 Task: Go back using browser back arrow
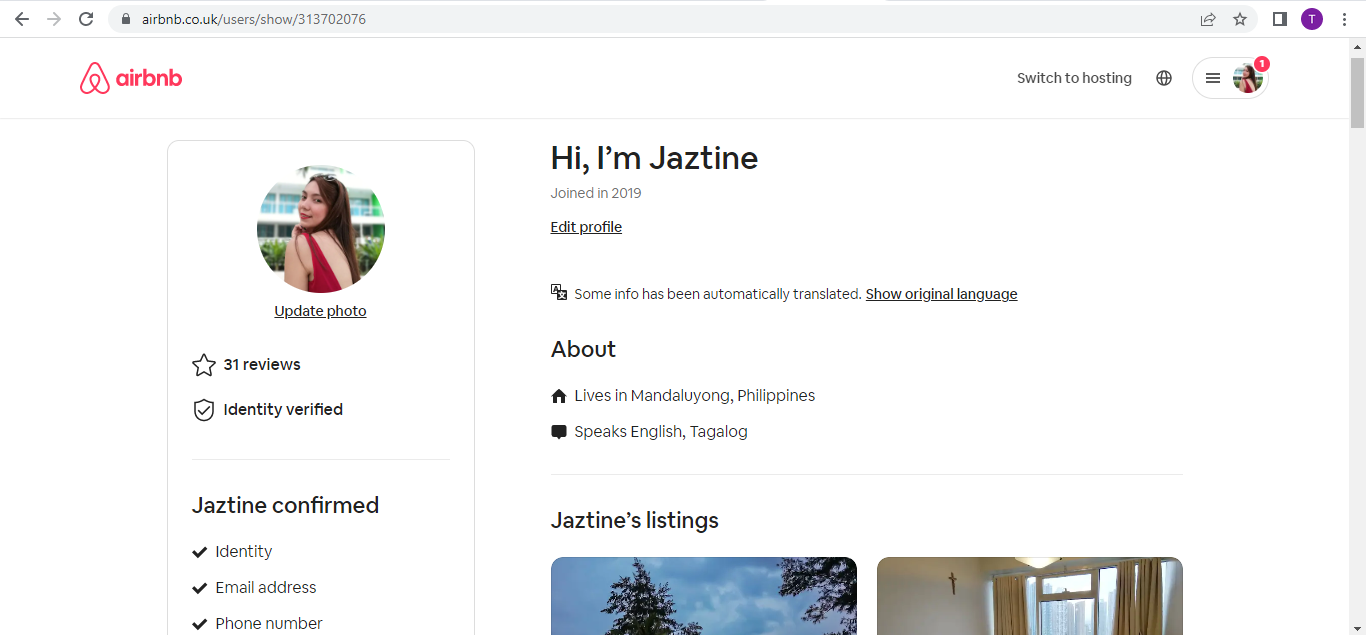tap(22, 19)
